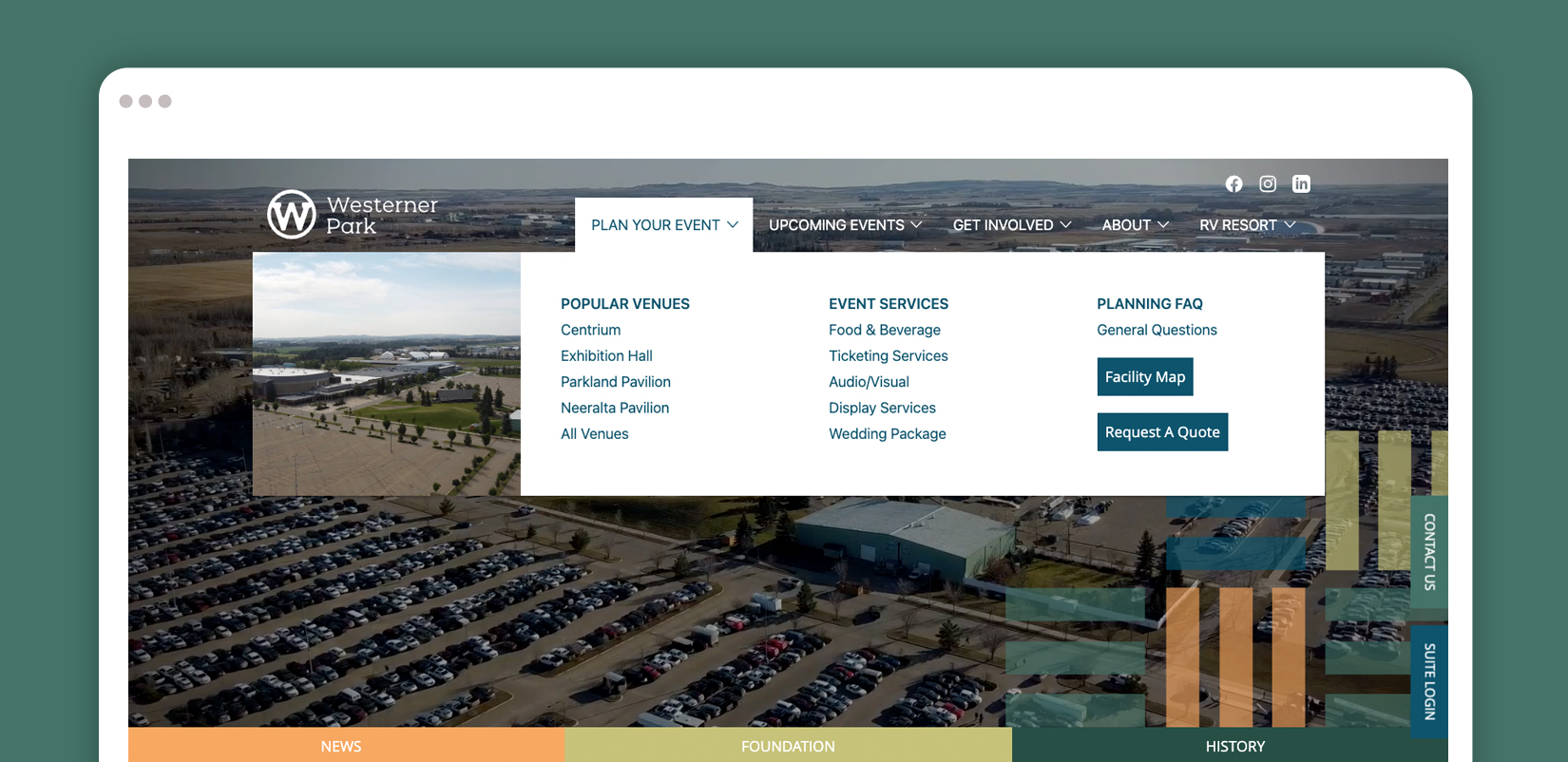Open the Westerner Park Instagram icon
Image resolution: width=1568 pixels, height=762 pixels.
click(x=1268, y=184)
